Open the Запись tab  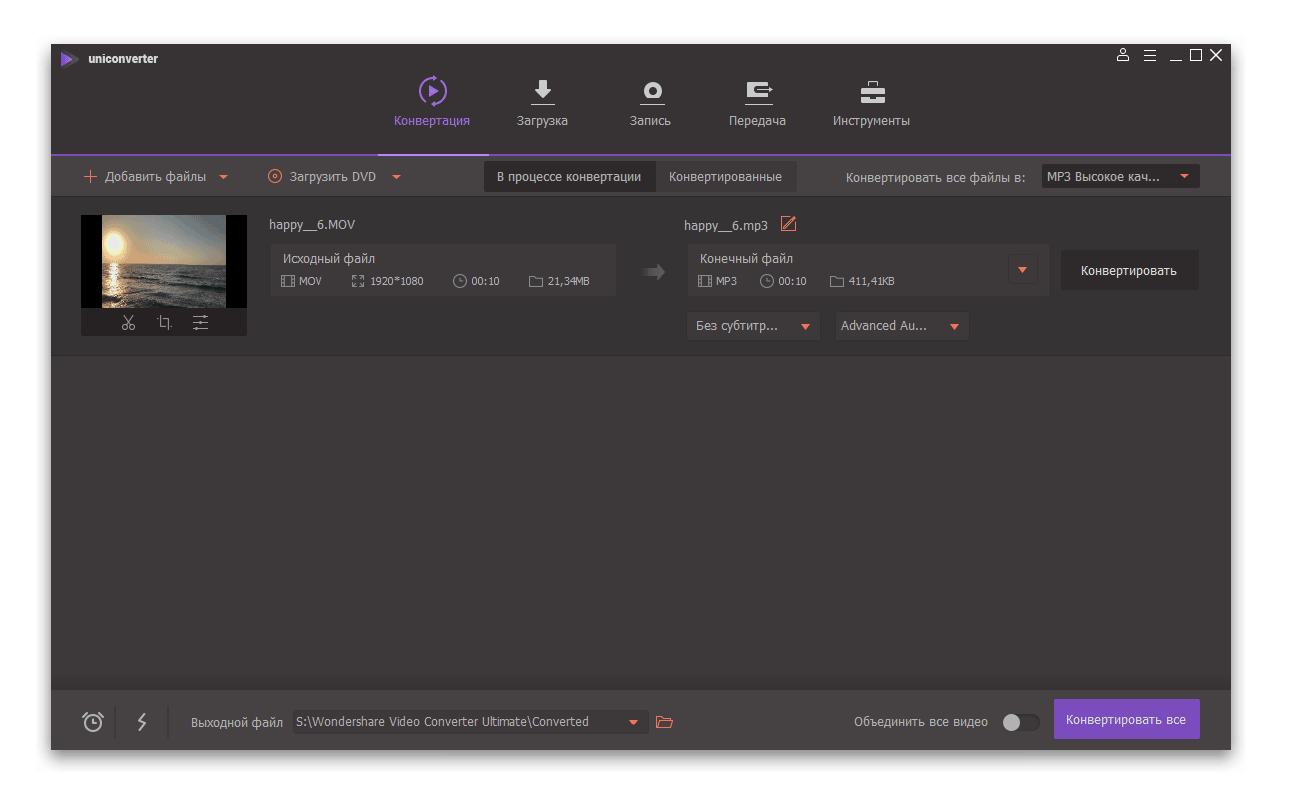pyautogui.click(x=650, y=103)
